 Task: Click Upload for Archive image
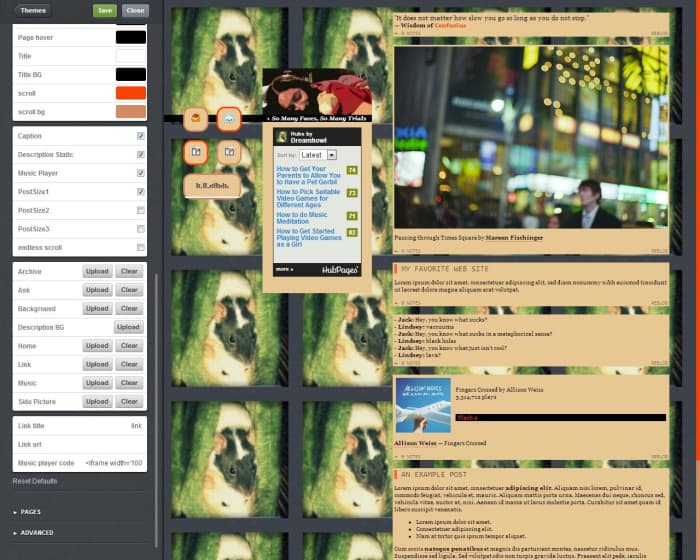point(97,272)
